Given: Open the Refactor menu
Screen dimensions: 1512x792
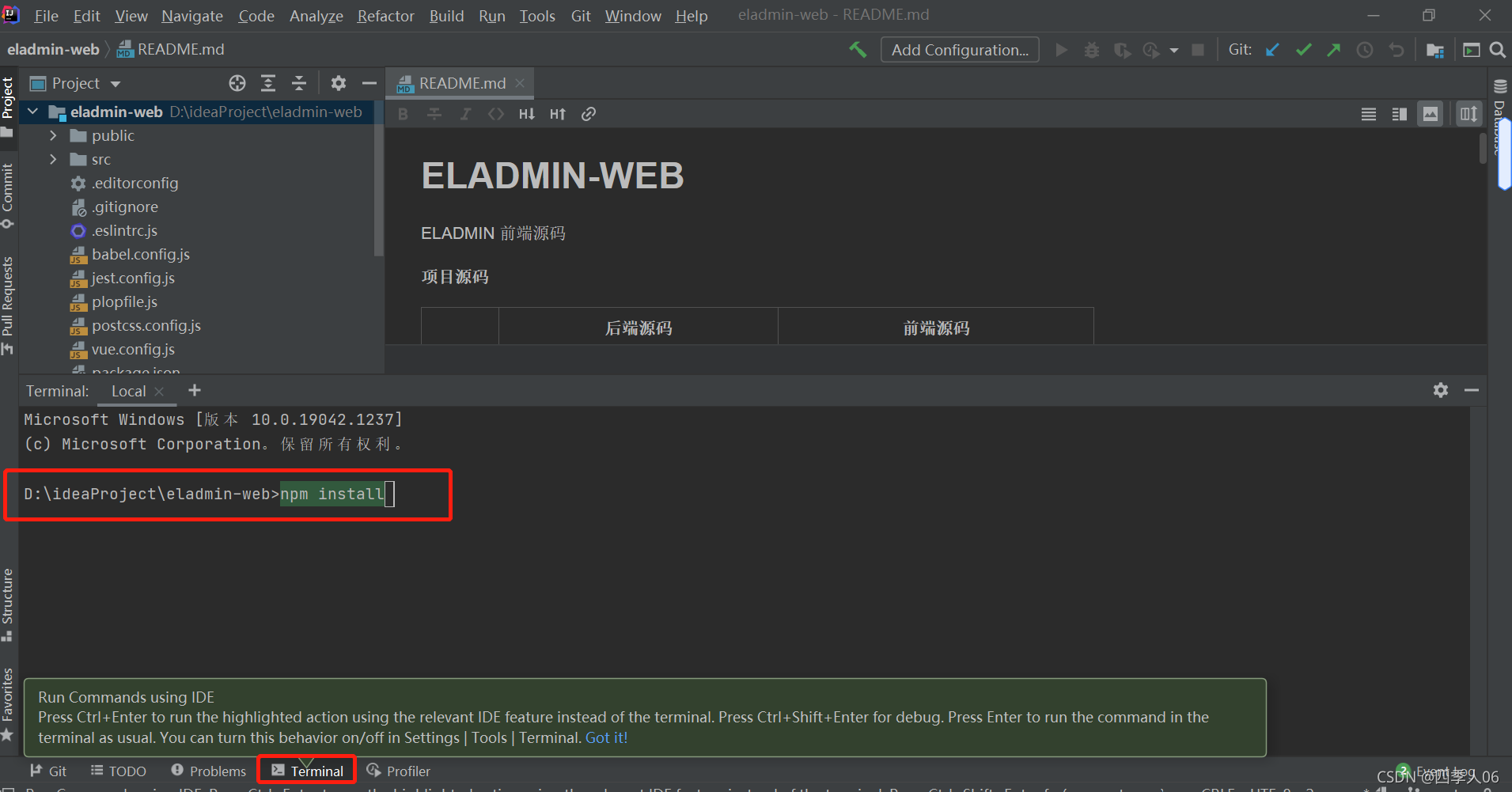Looking at the screenshot, I should tap(385, 16).
